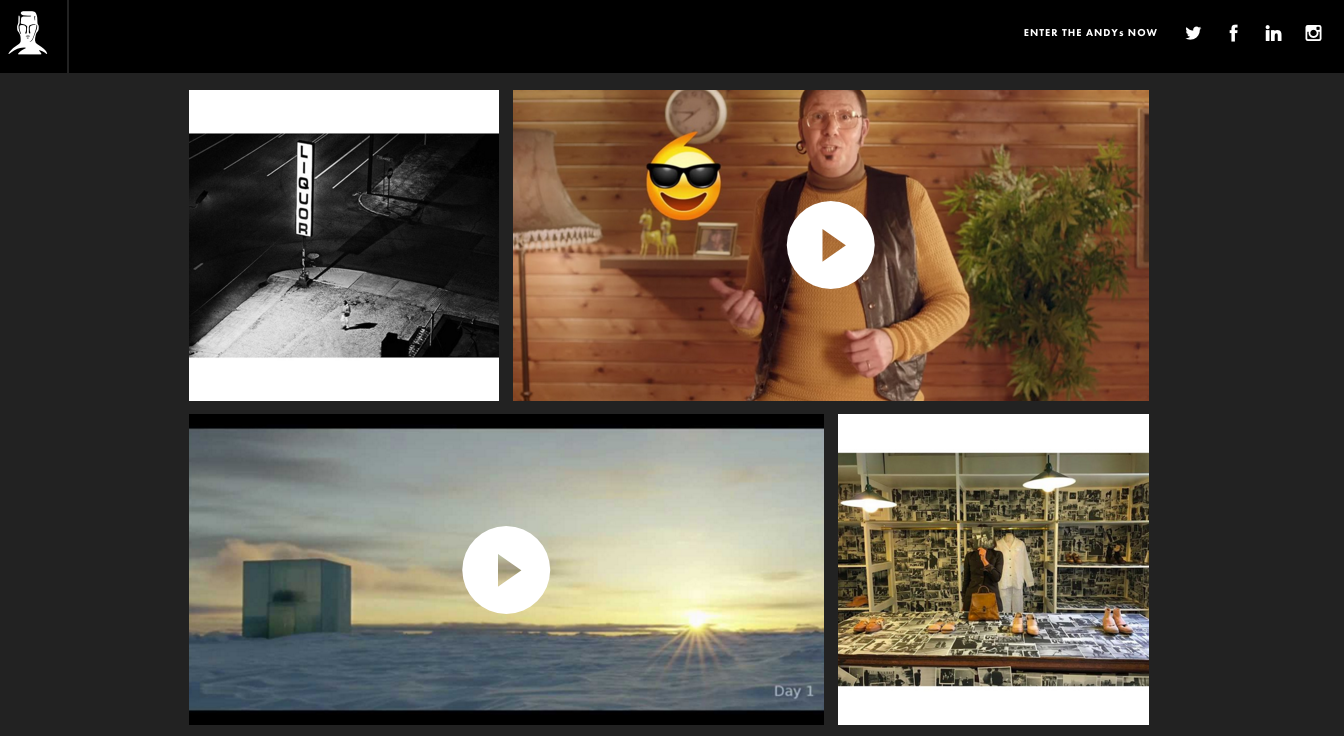The image size is (1344, 736).
Task: Open the ENTER THE ANDYs NOW link
Action: point(1090,32)
